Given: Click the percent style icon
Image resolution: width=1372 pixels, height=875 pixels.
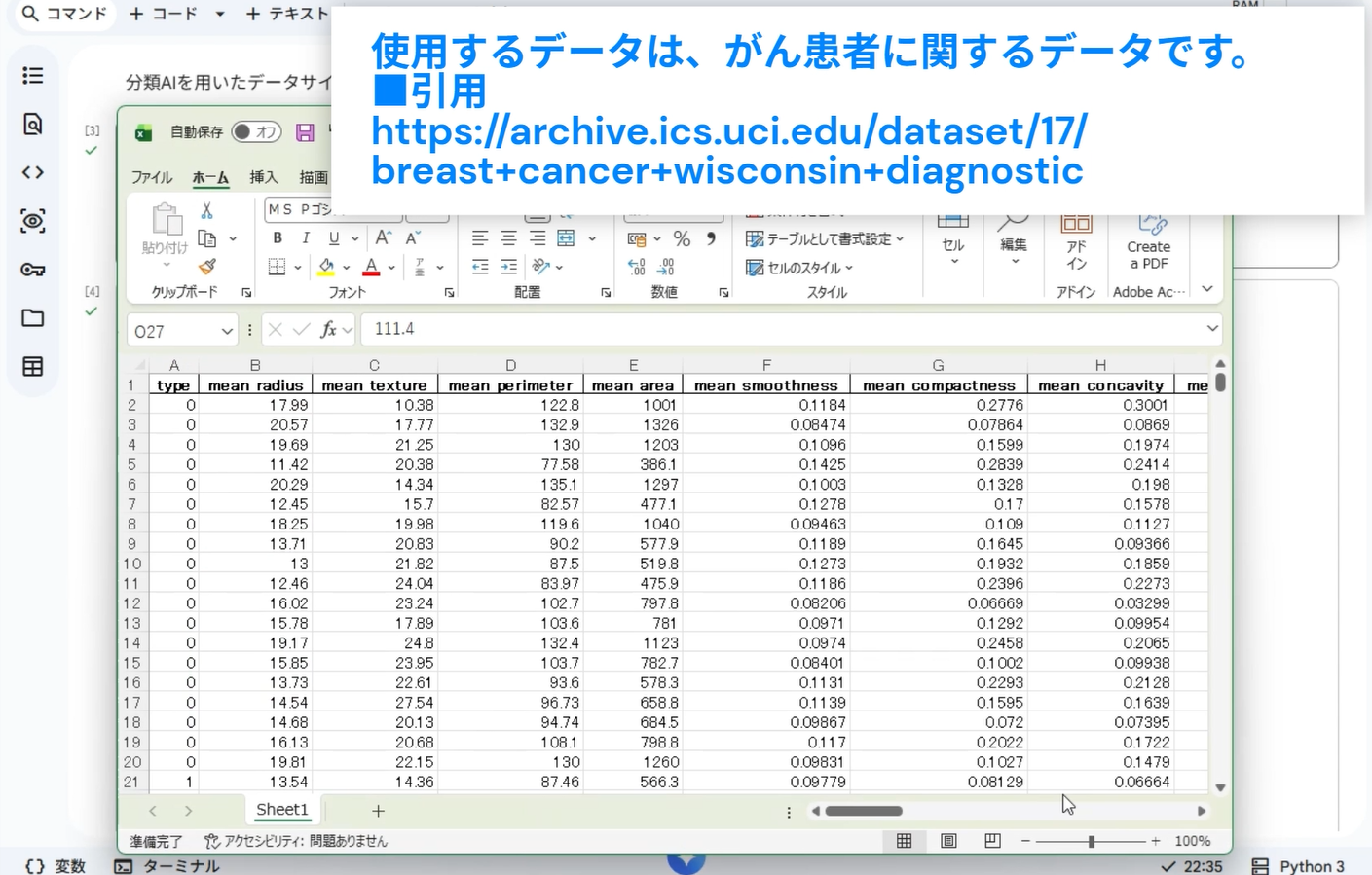Looking at the screenshot, I should pyautogui.click(x=682, y=238).
